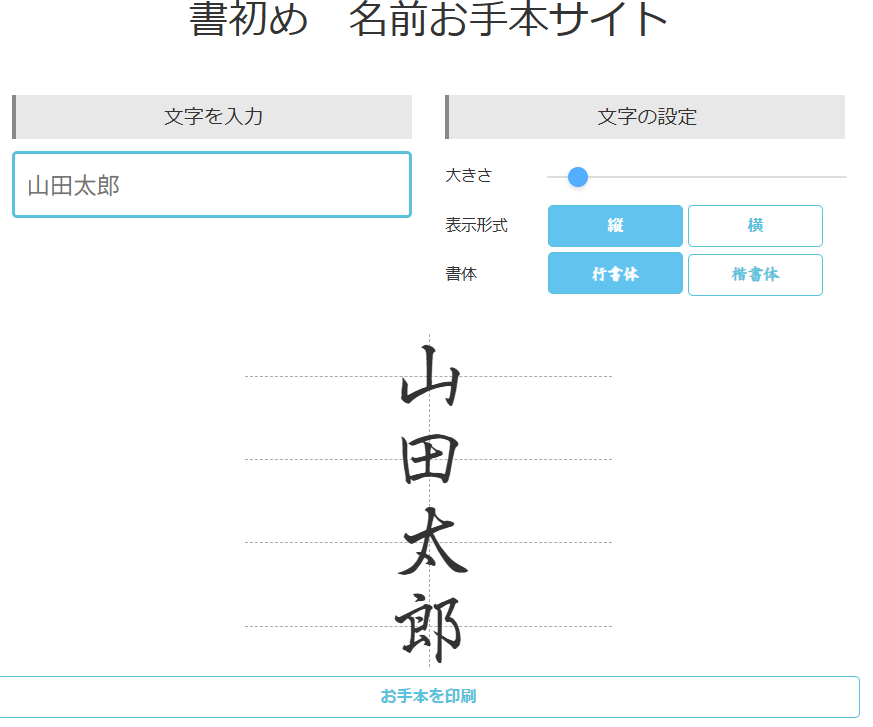Click the middle of the size slider track
873x727 pixels.
coord(697,177)
